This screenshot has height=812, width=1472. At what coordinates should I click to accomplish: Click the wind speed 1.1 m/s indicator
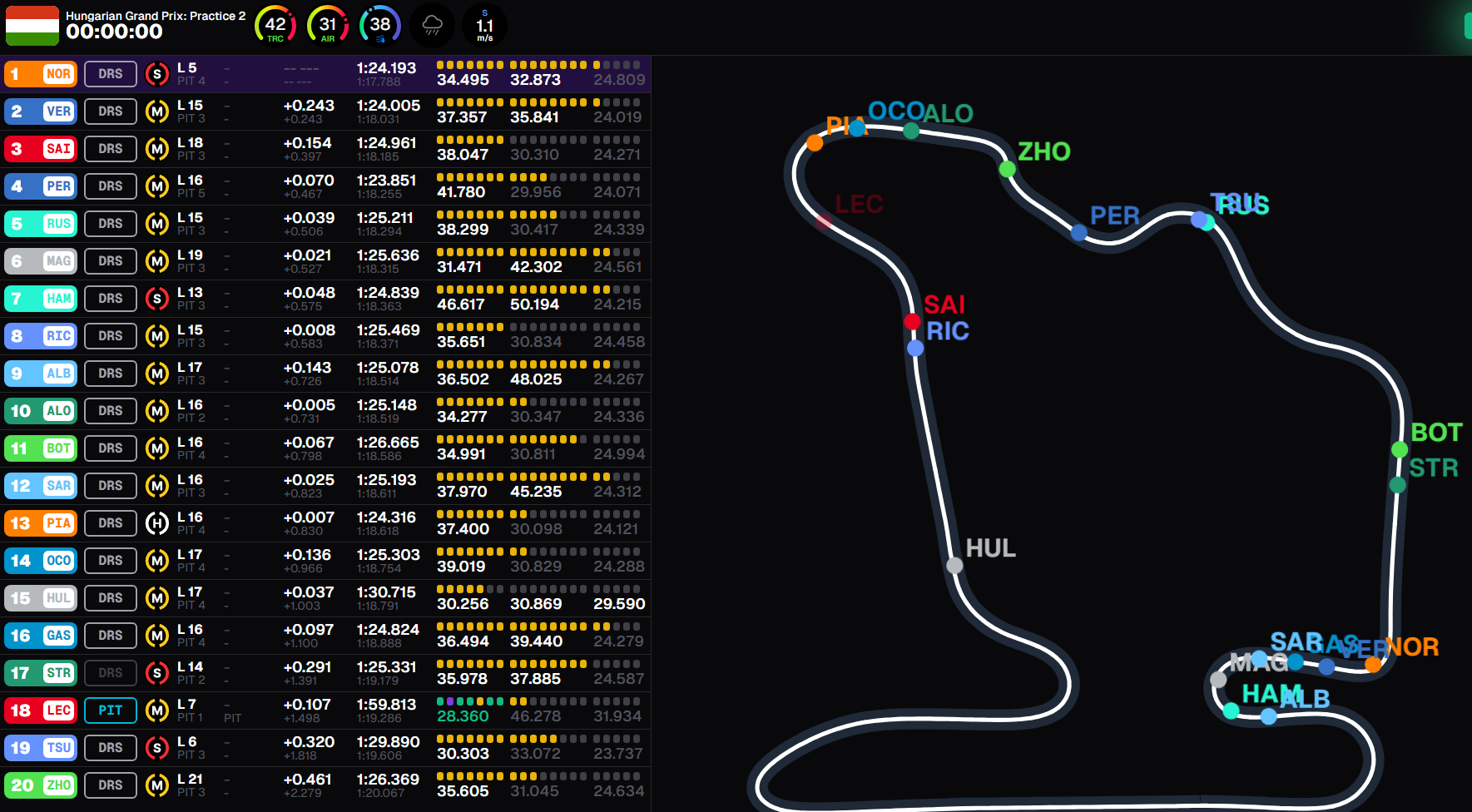tap(485, 25)
